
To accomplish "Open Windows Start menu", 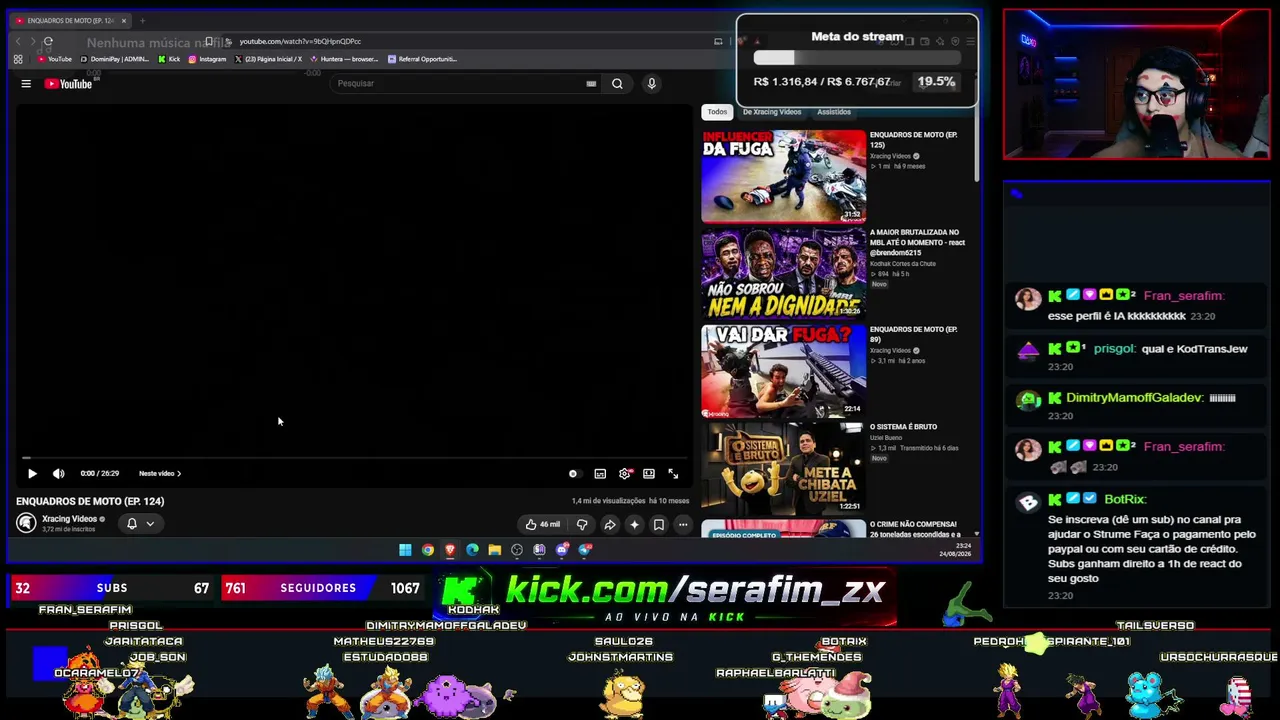I will (x=405, y=550).
